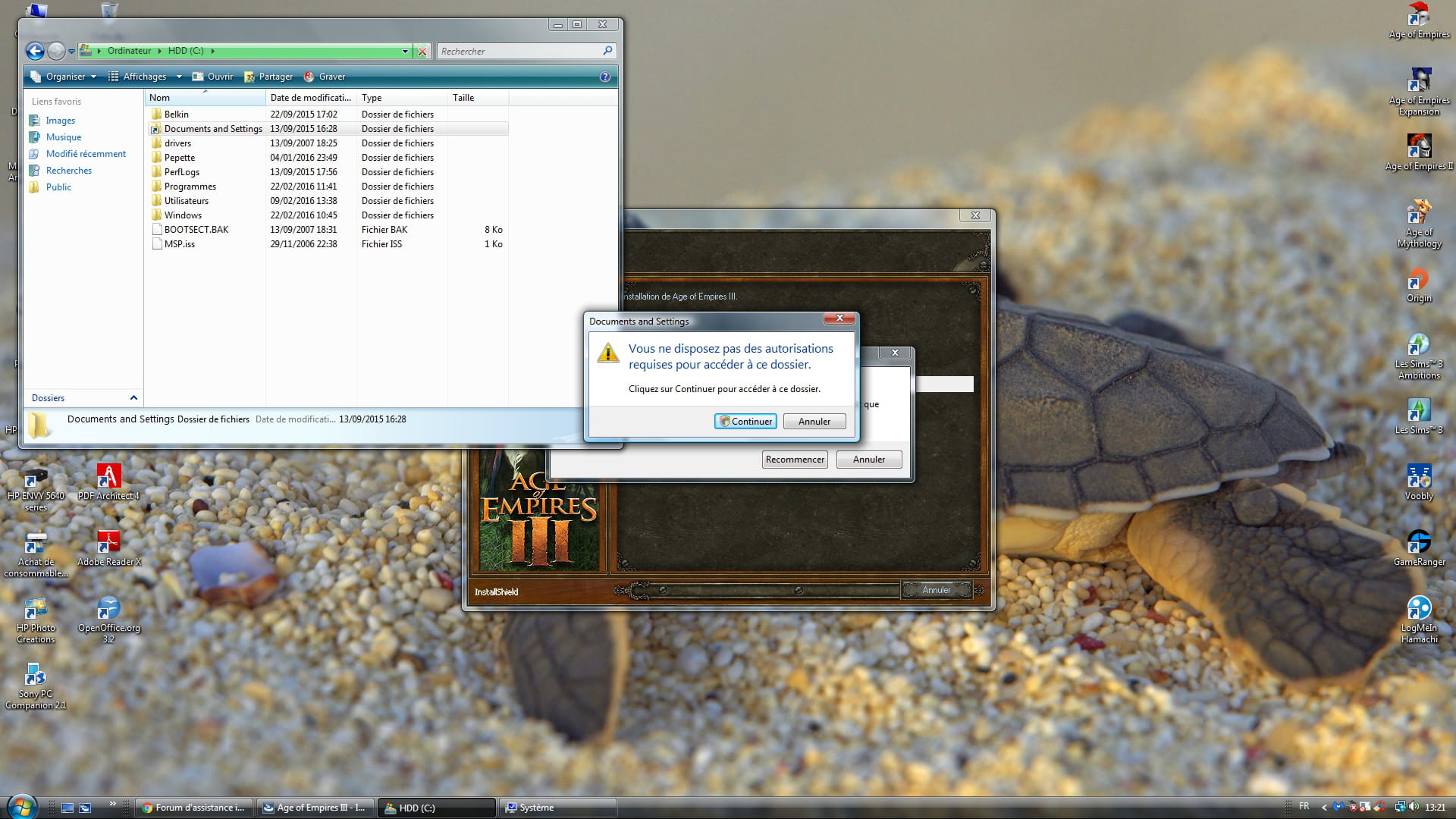This screenshot has height=819, width=1456.
Task: Open Explorer help question mark icon
Action: pos(604,77)
